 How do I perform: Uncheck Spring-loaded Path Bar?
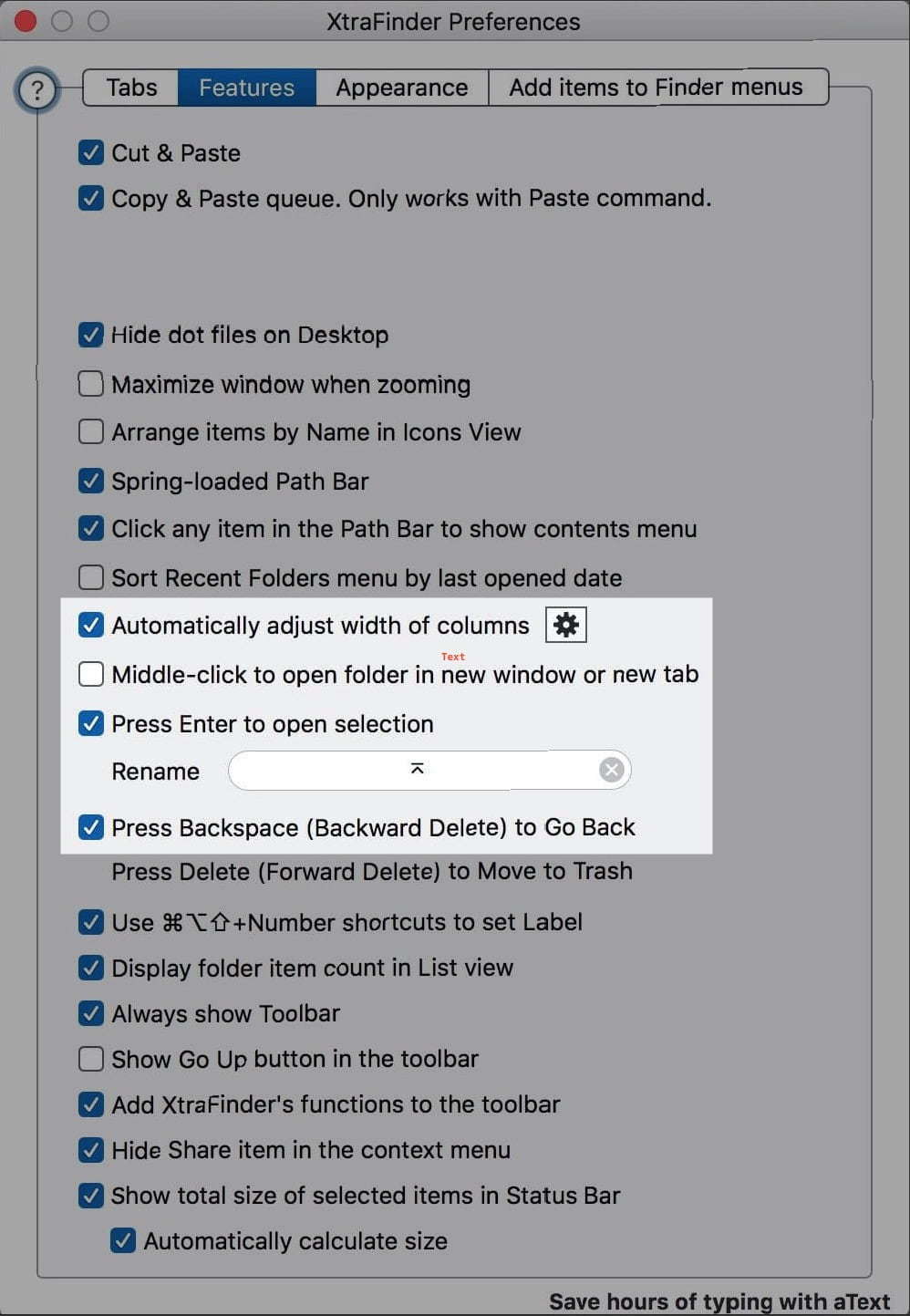click(91, 481)
